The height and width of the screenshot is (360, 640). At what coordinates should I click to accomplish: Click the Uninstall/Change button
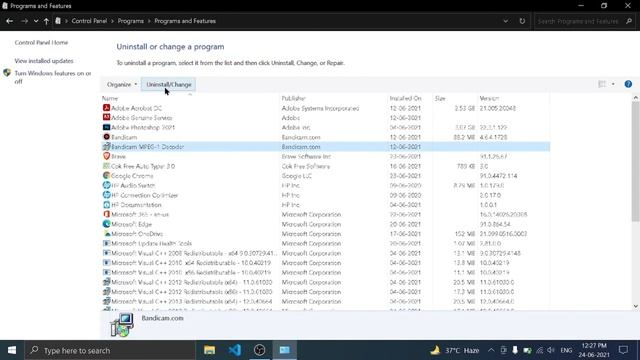169,84
